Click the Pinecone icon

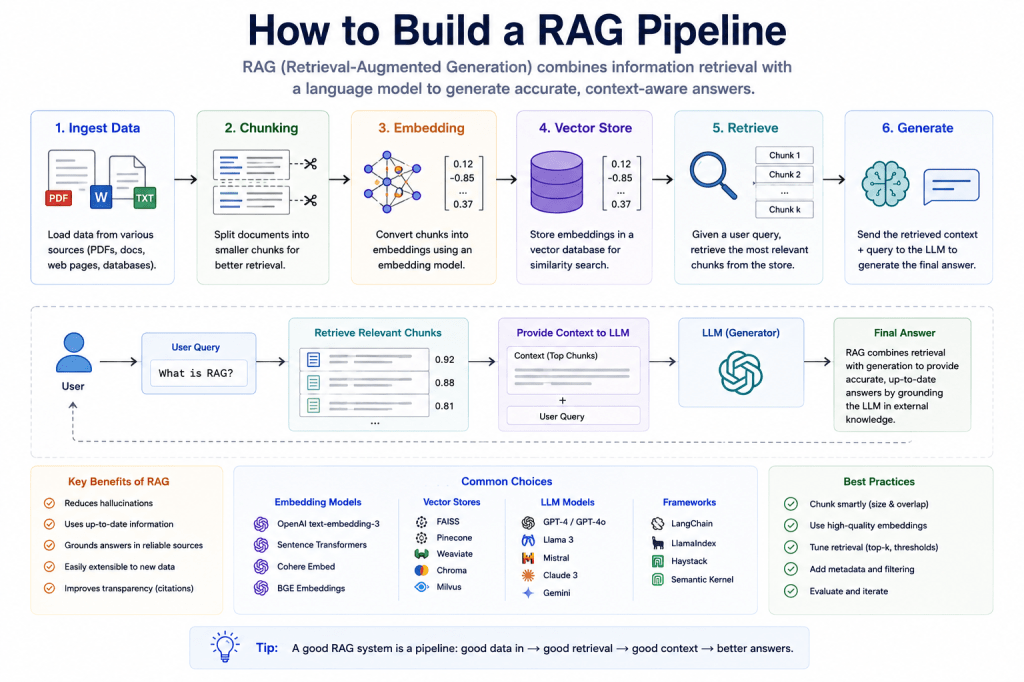[422, 538]
